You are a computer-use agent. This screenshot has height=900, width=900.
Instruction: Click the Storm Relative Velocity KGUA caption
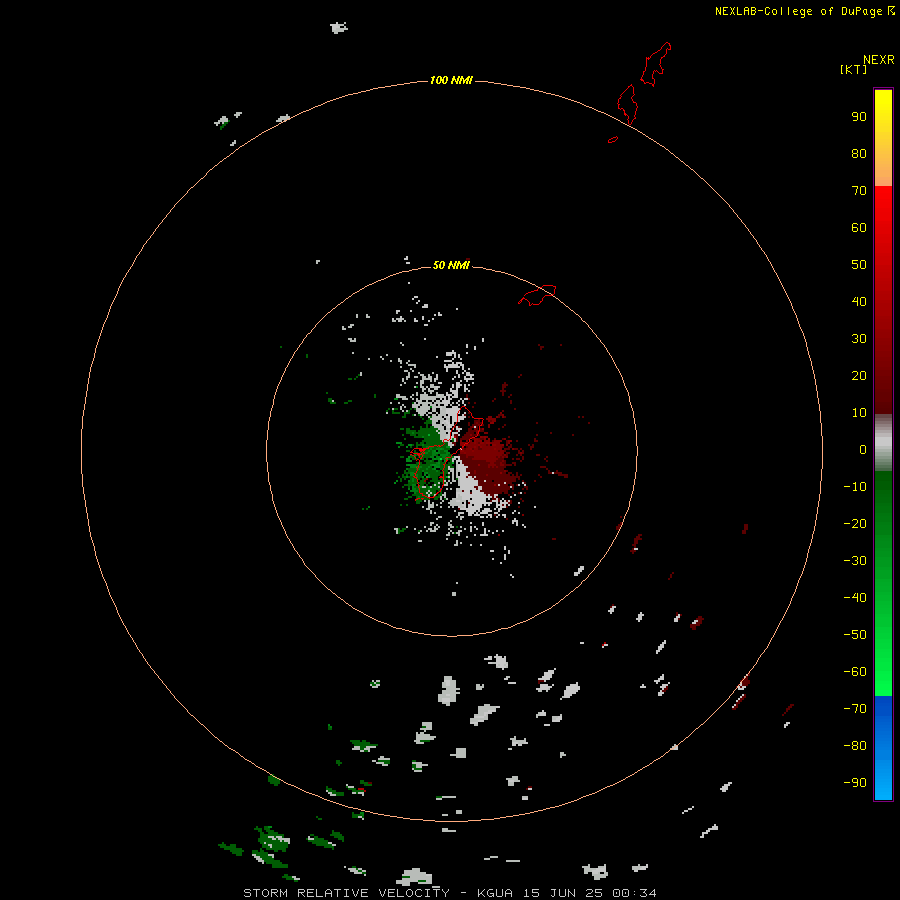point(449,893)
